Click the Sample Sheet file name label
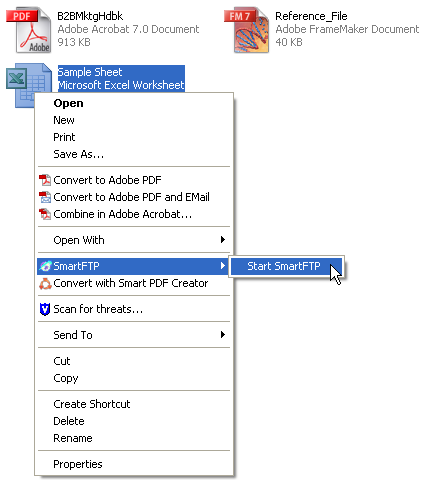 [x=90, y=72]
